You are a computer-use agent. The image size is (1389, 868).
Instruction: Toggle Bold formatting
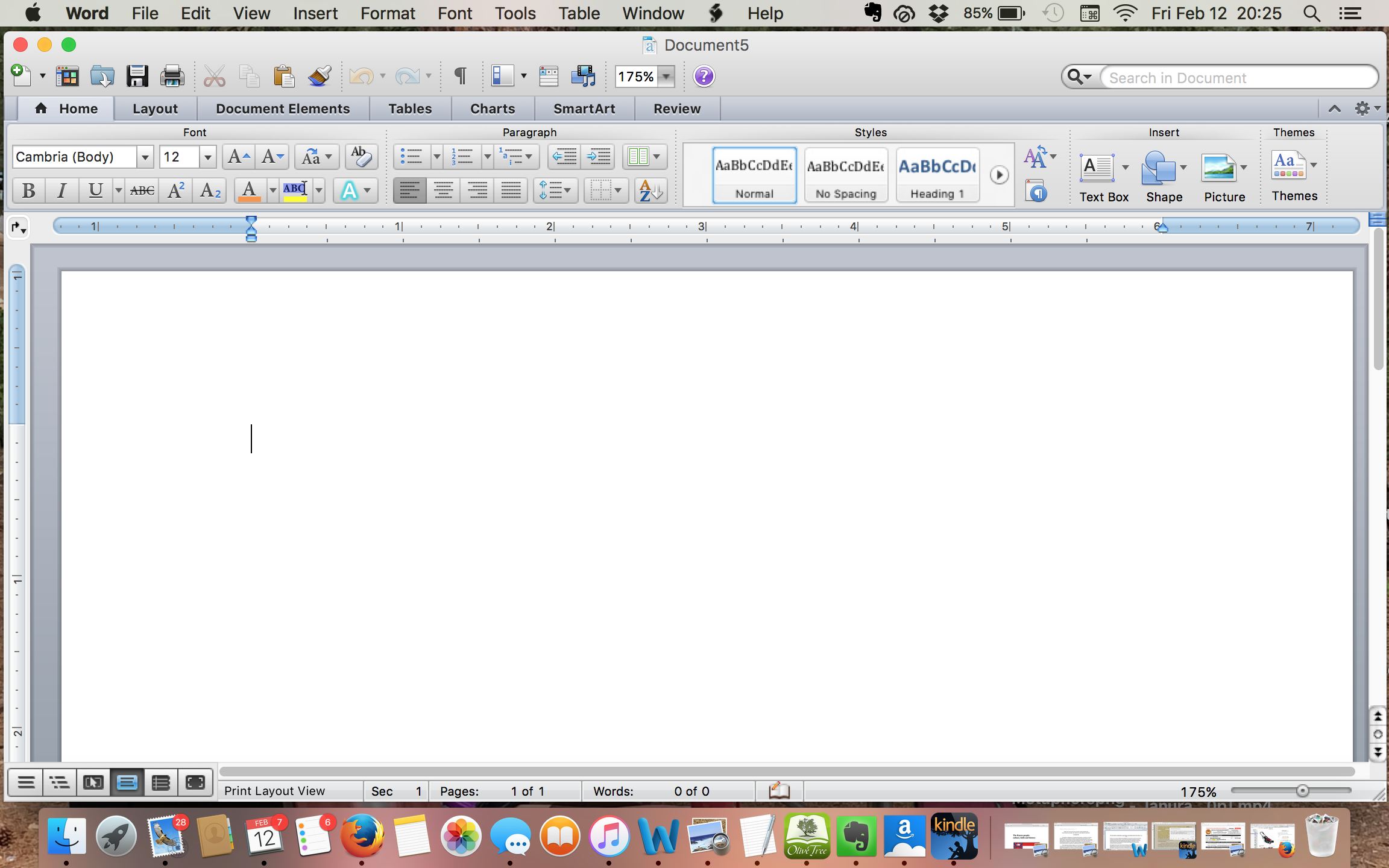coord(28,191)
